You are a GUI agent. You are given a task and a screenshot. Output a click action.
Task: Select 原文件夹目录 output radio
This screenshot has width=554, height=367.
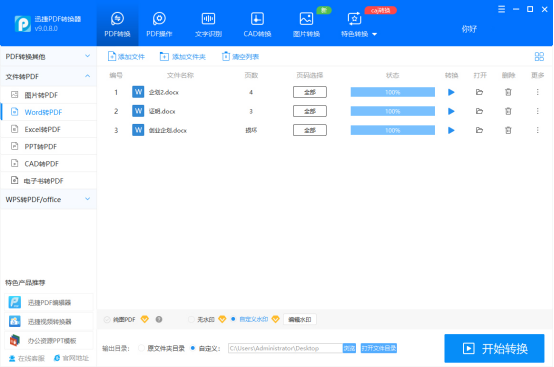pos(141,348)
